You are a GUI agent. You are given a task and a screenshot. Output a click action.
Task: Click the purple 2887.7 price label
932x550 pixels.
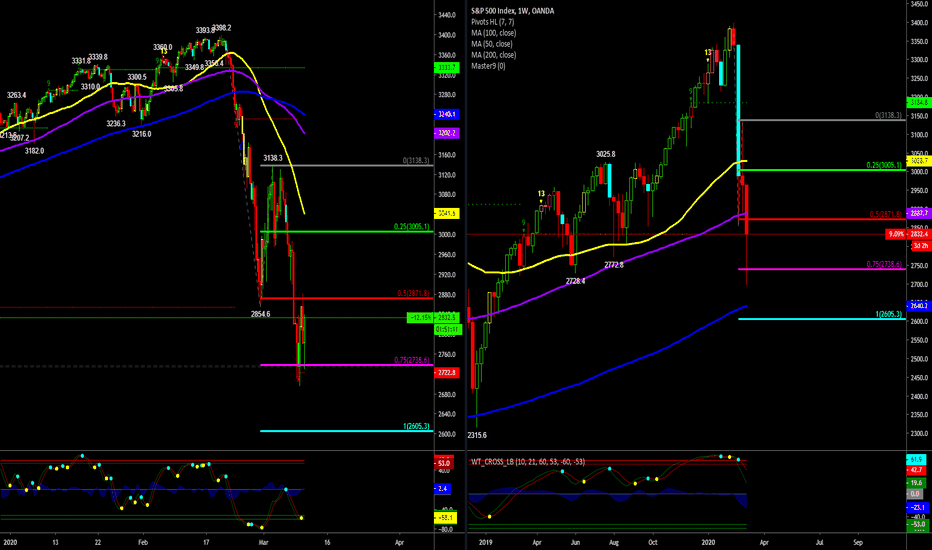click(x=919, y=213)
